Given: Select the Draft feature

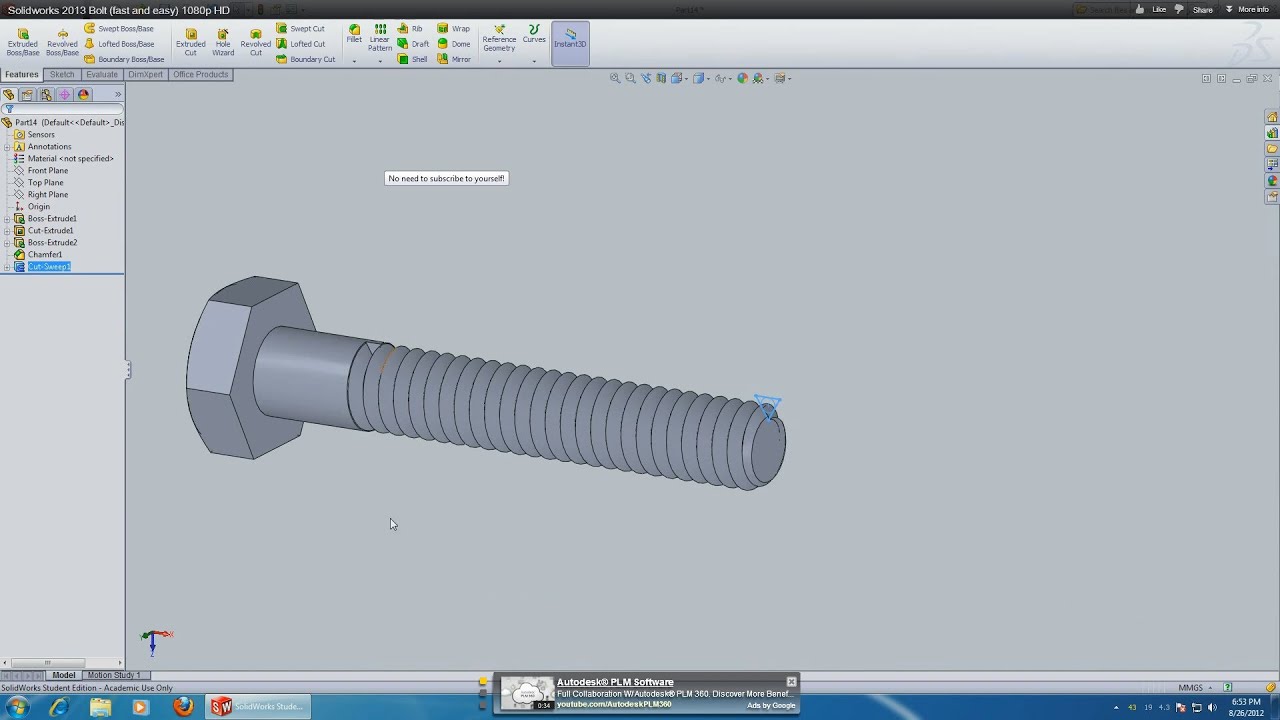Looking at the screenshot, I should coord(413,44).
